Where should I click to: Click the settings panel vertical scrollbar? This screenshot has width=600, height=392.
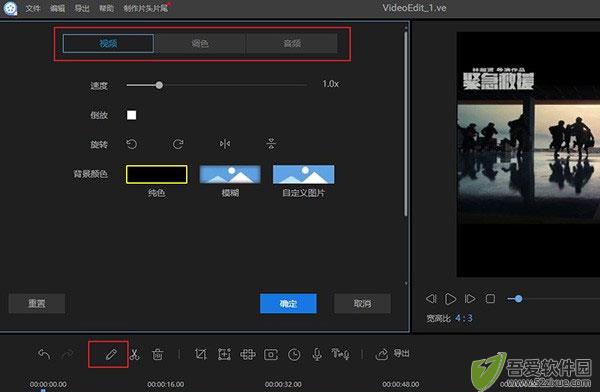click(406, 124)
